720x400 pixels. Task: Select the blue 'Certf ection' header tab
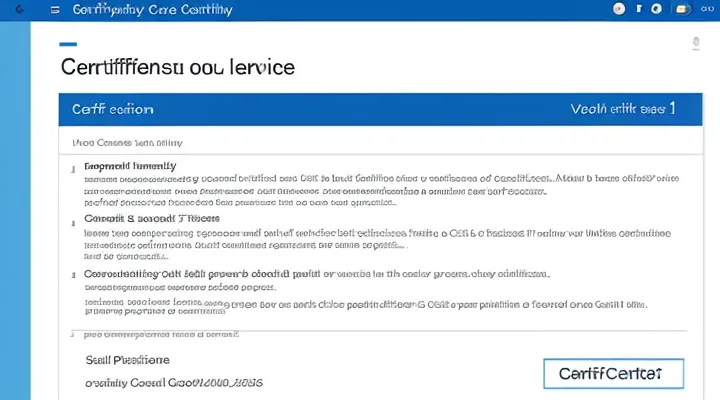click(112, 109)
